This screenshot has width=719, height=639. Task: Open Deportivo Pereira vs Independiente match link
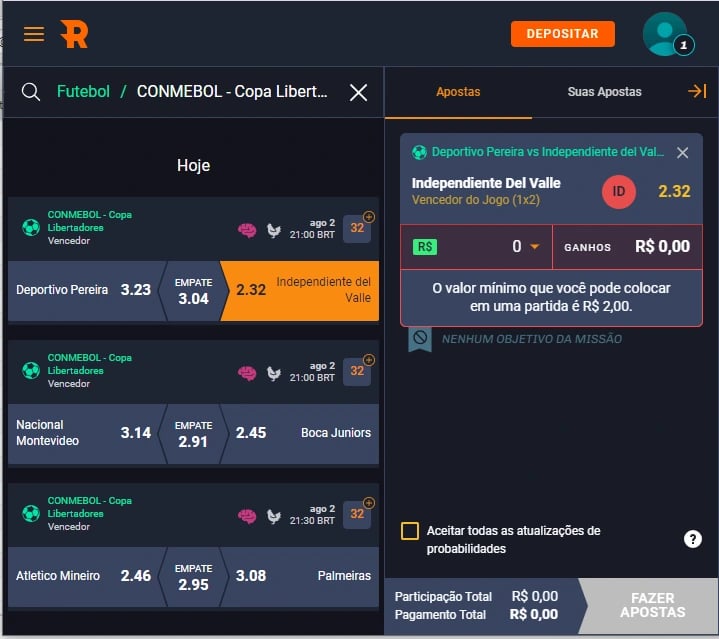click(x=548, y=152)
